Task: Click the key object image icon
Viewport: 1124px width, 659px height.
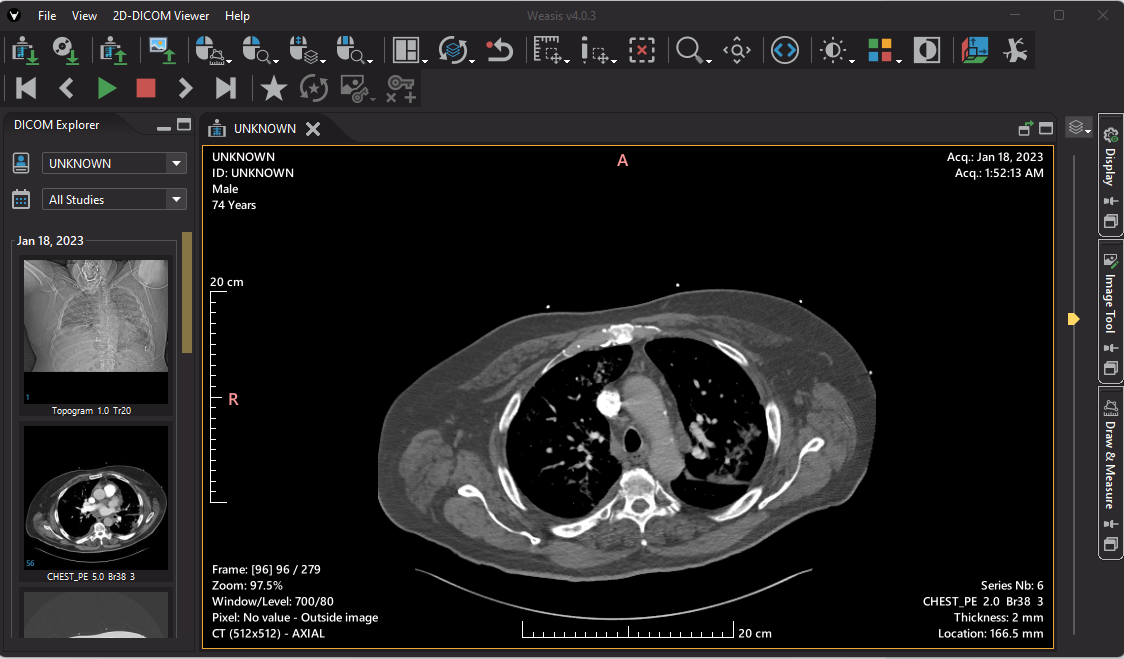Action: [x=354, y=89]
